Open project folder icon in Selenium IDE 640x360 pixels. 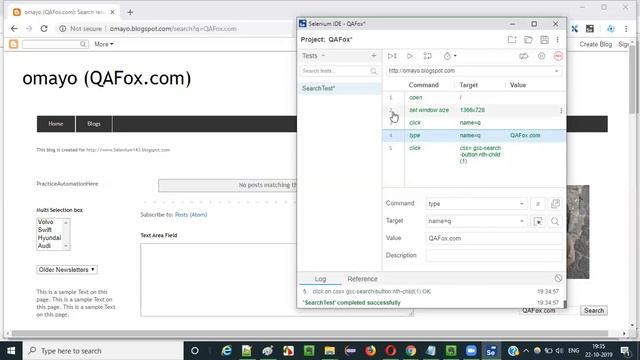[x=528, y=40]
